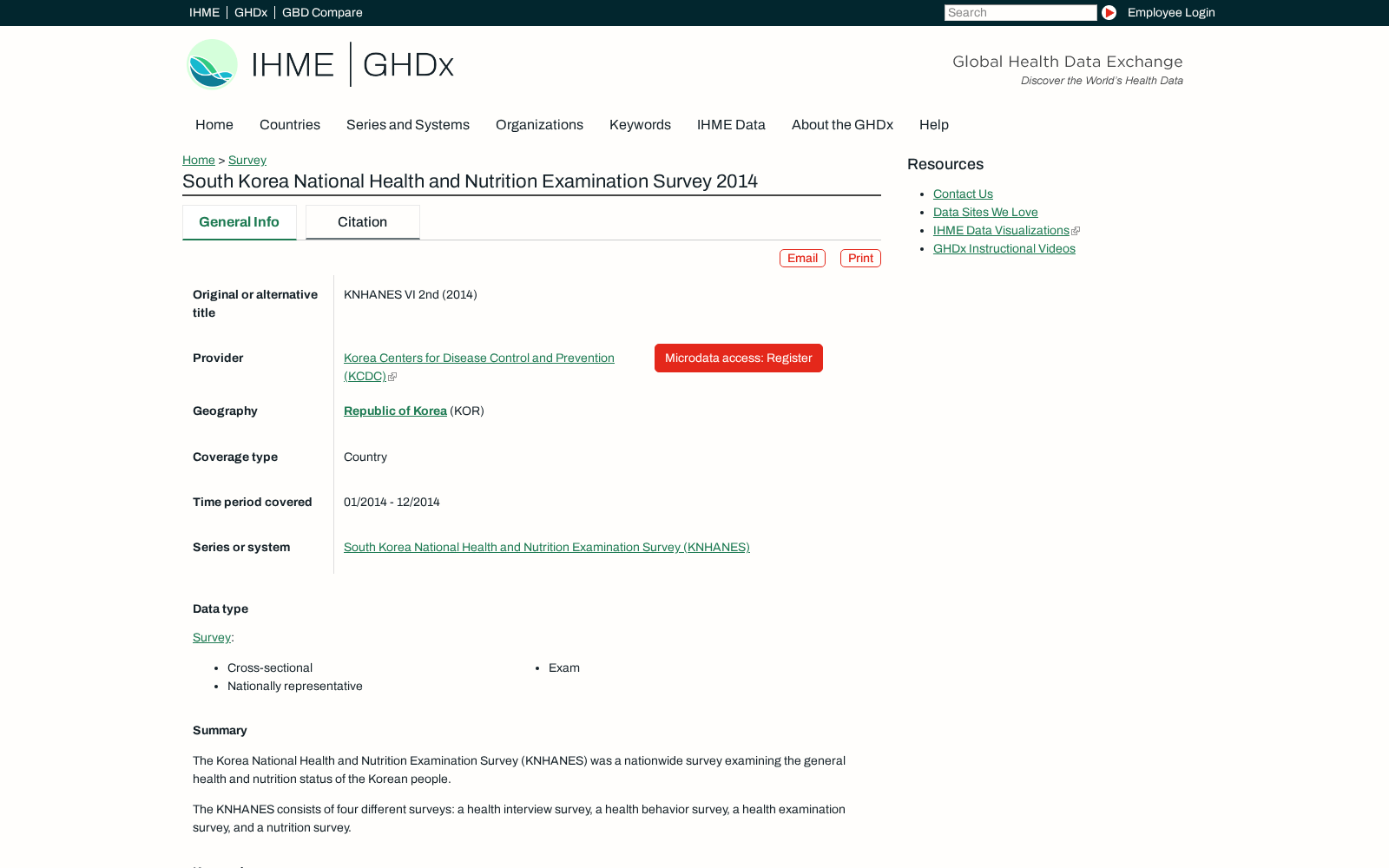Open the Contact Us resource link

(963, 194)
